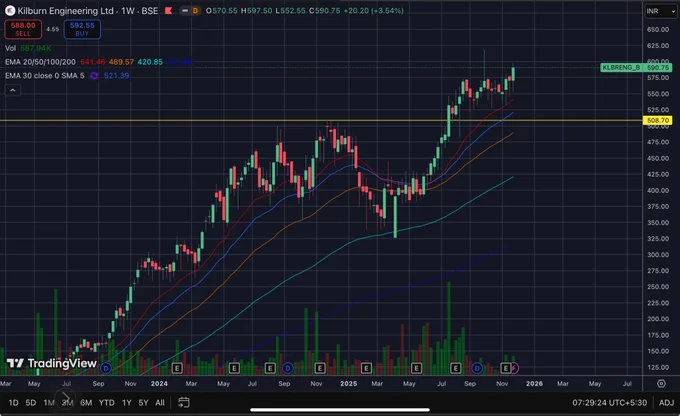The image size is (680, 416).
Task: Open symbol search via Kilburn Engineering Ltd title
Action: point(65,11)
